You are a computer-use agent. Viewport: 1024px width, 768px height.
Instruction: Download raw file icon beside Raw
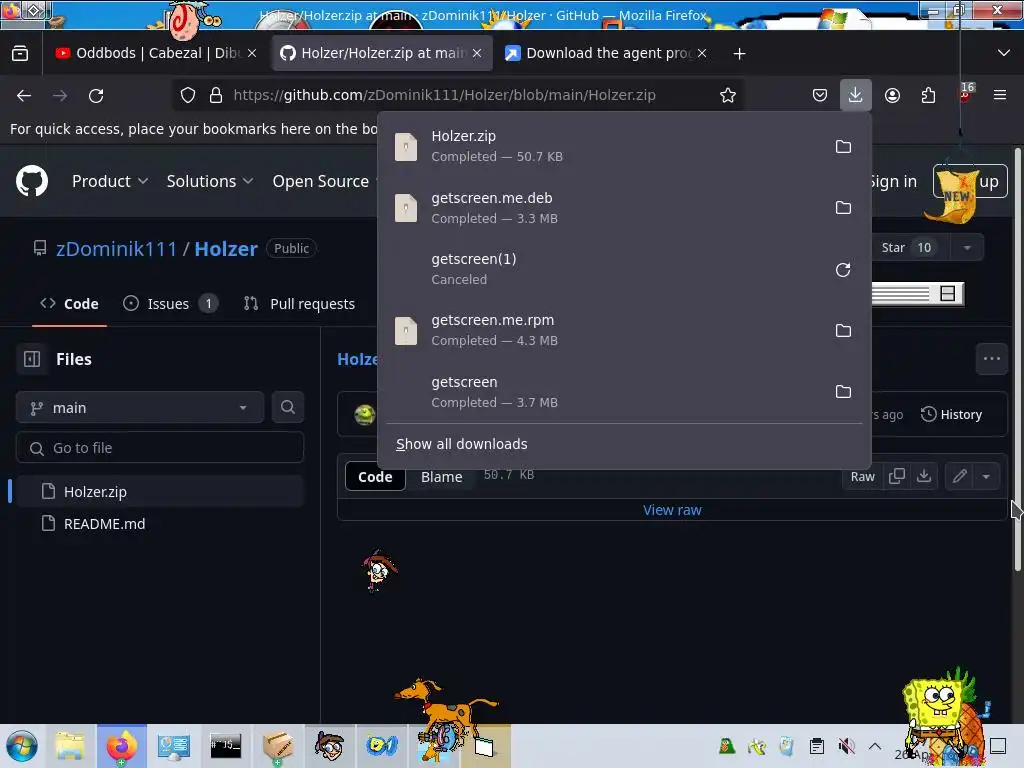point(923,476)
